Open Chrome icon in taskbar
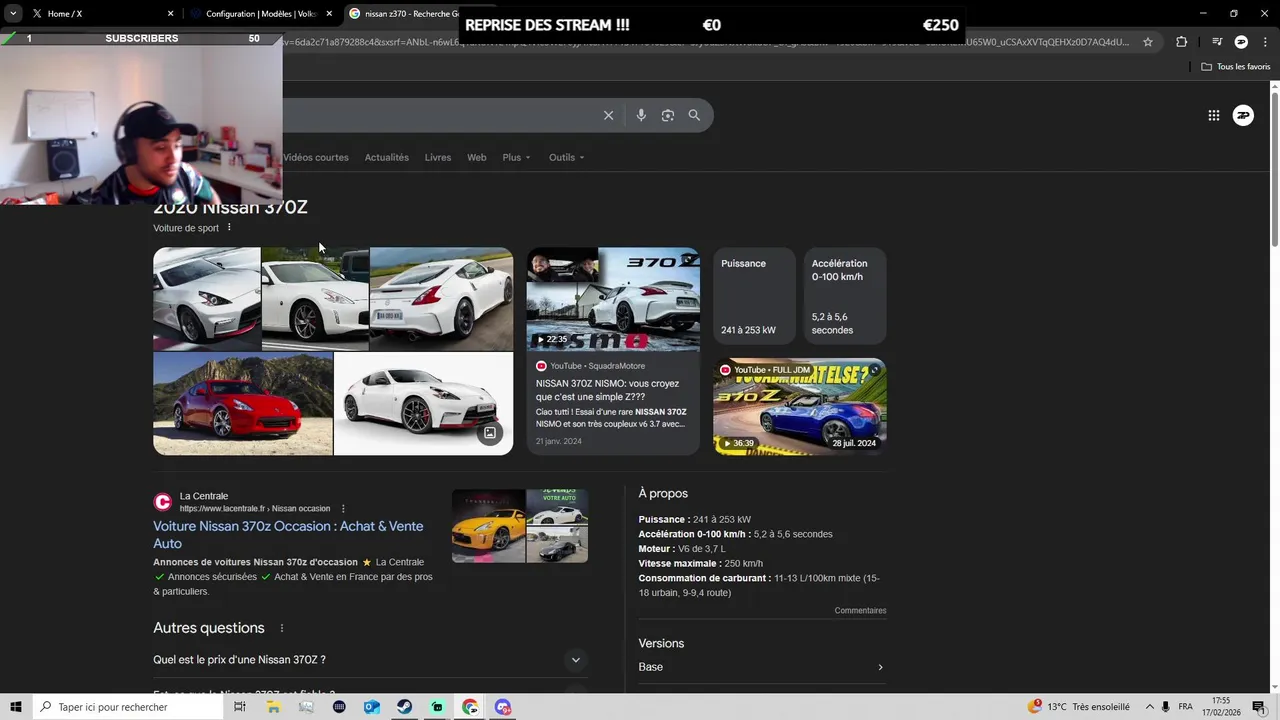The width and height of the screenshot is (1280, 720). 470,707
